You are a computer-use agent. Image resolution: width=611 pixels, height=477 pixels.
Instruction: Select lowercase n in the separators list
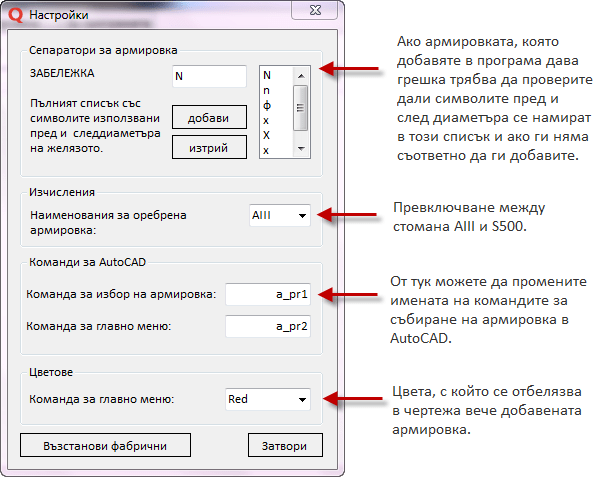267,90
